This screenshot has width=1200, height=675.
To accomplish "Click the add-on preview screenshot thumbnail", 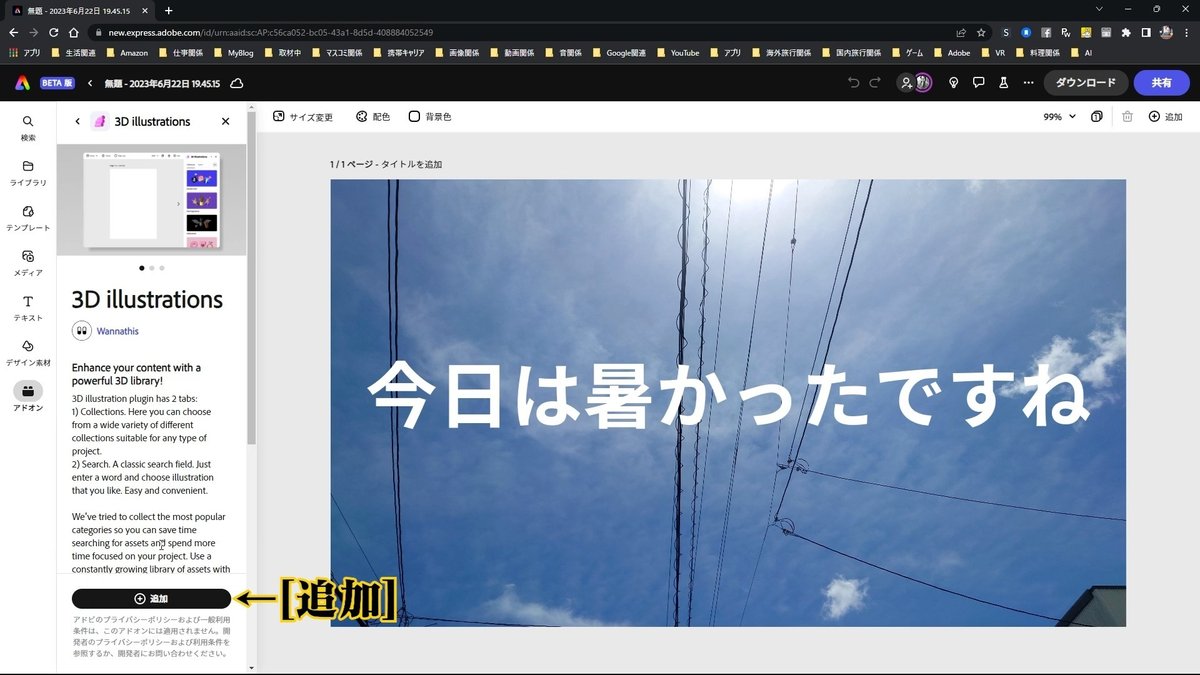I will [x=151, y=199].
